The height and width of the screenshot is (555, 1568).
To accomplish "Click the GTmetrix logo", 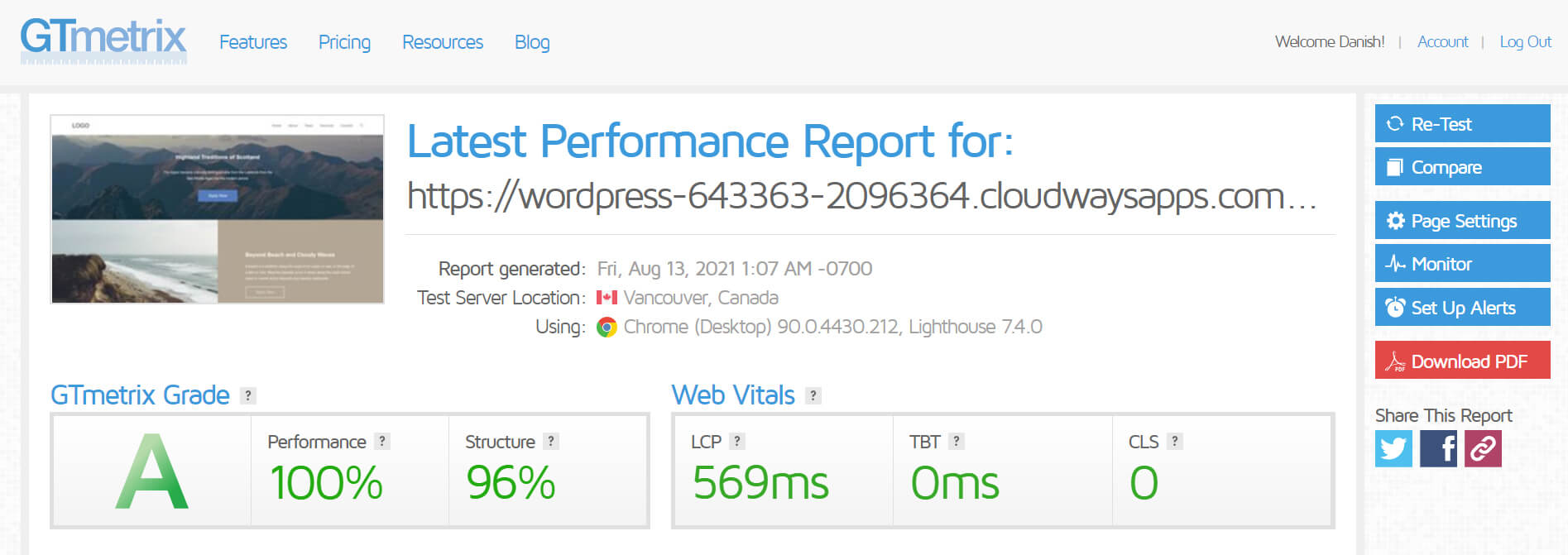I will point(103,41).
